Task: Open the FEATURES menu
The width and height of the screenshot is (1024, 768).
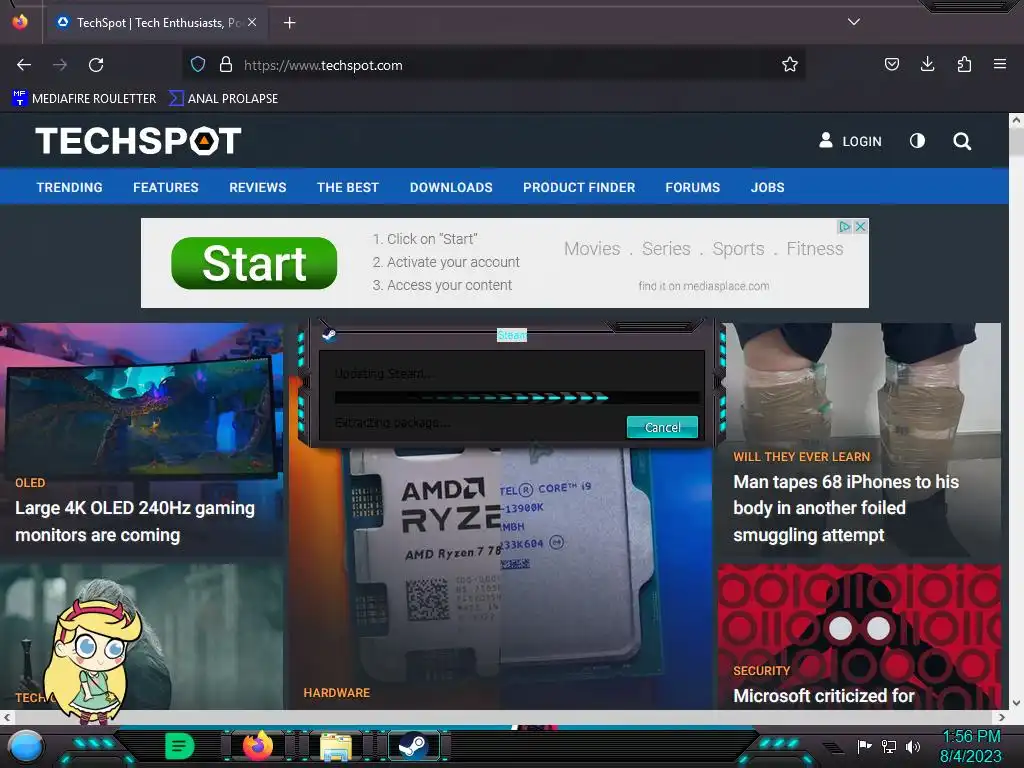Action: pos(166,187)
